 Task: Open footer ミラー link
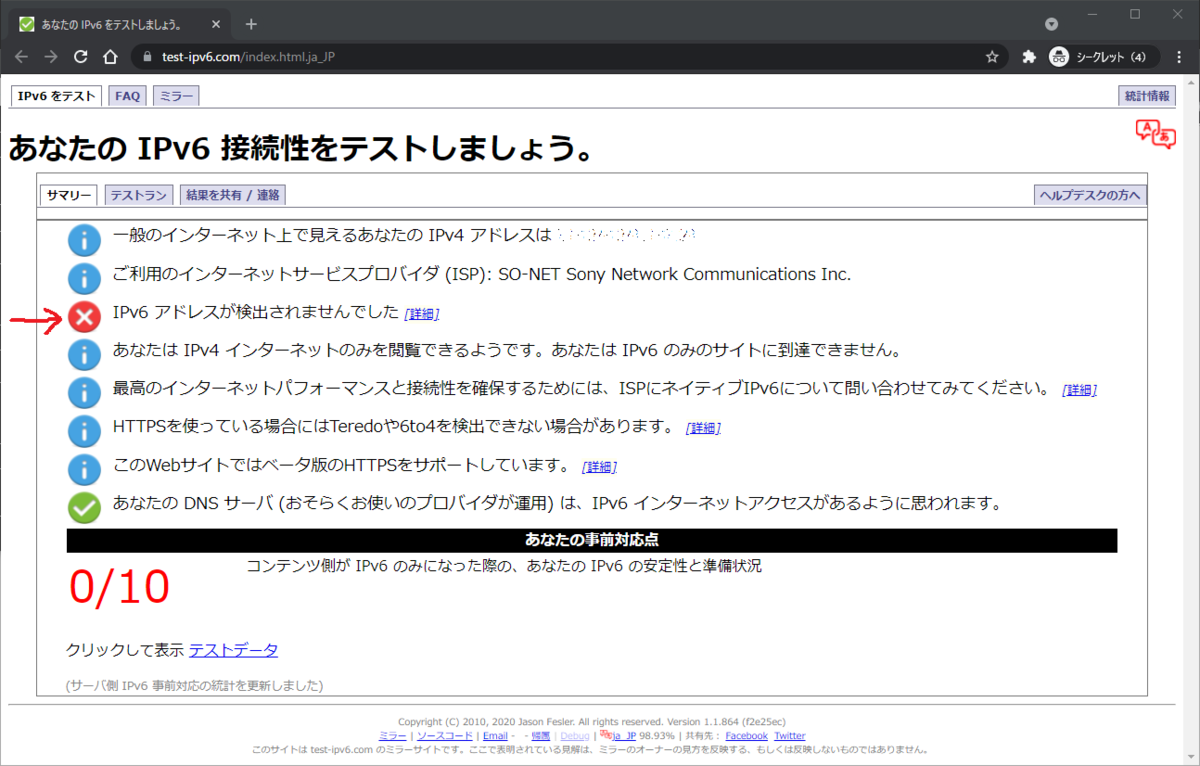coord(394,736)
